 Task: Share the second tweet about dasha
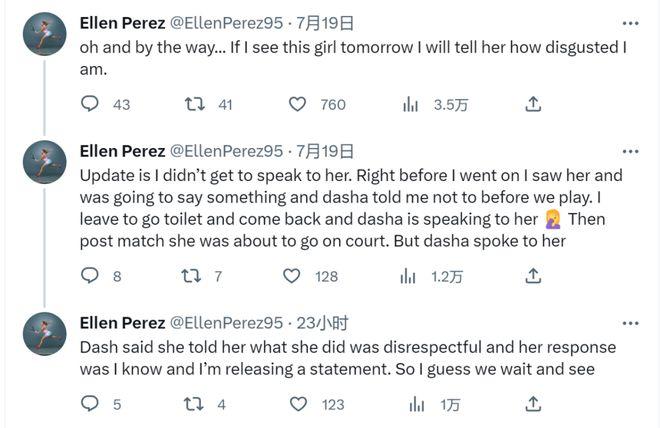tap(533, 276)
